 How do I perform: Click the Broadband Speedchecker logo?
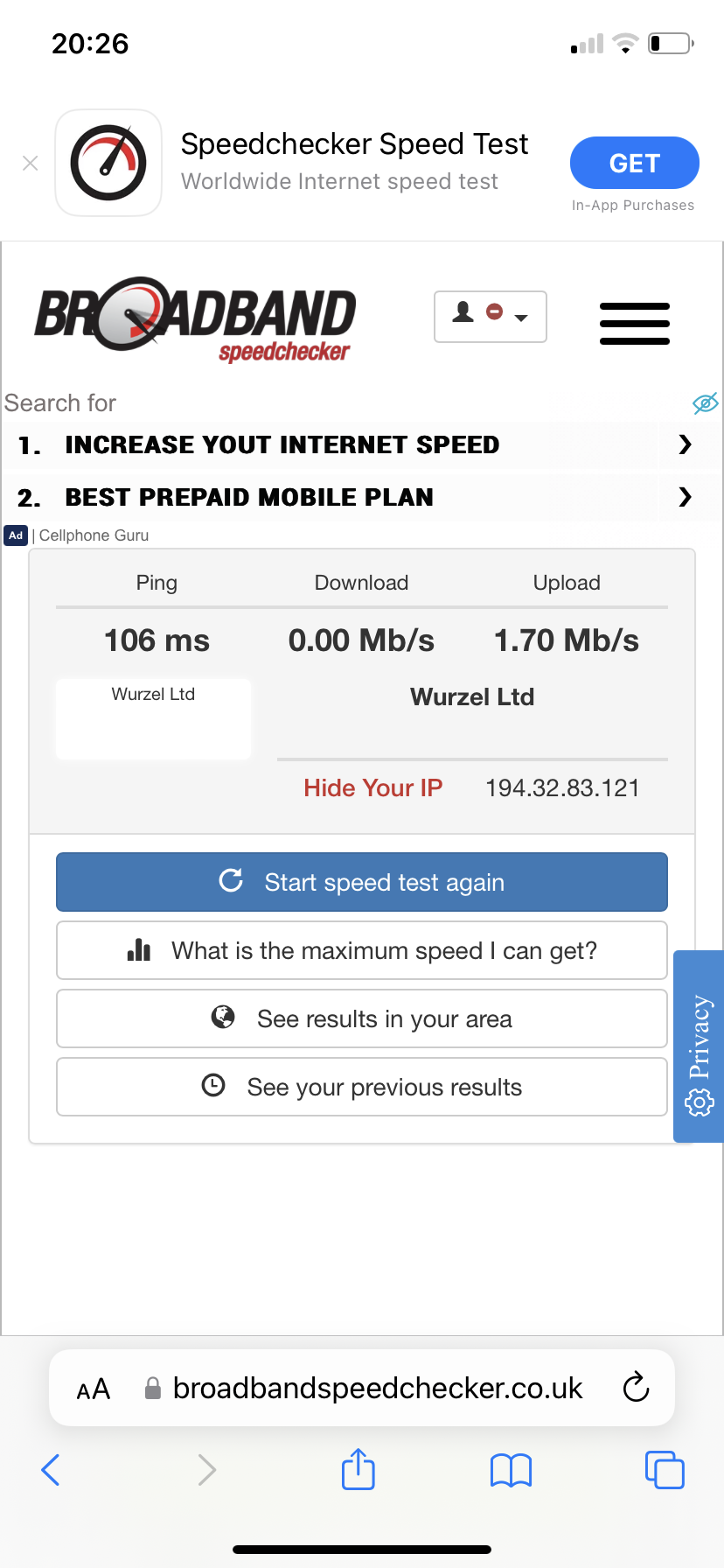tap(195, 319)
